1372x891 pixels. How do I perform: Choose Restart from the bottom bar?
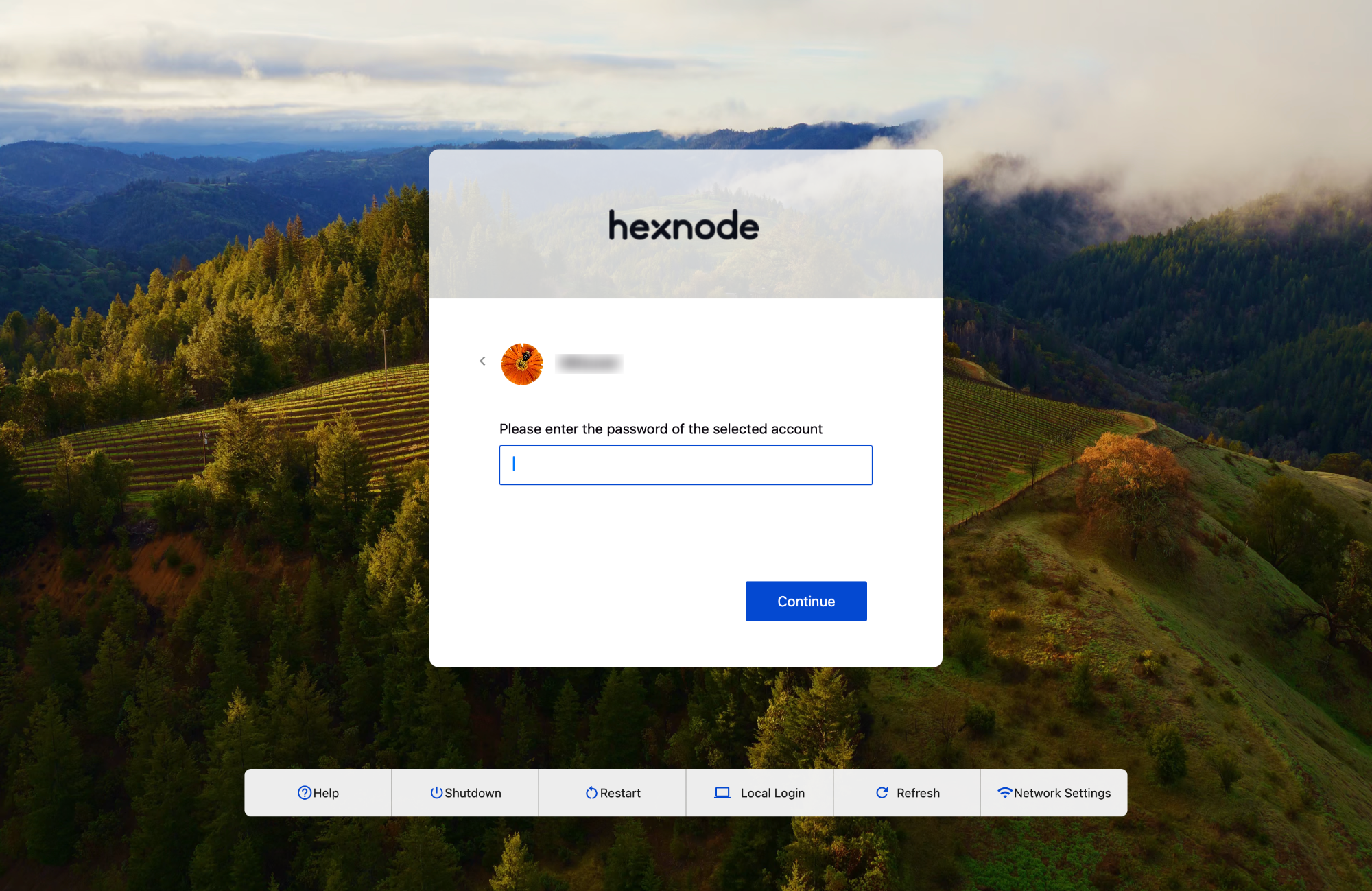click(613, 793)
